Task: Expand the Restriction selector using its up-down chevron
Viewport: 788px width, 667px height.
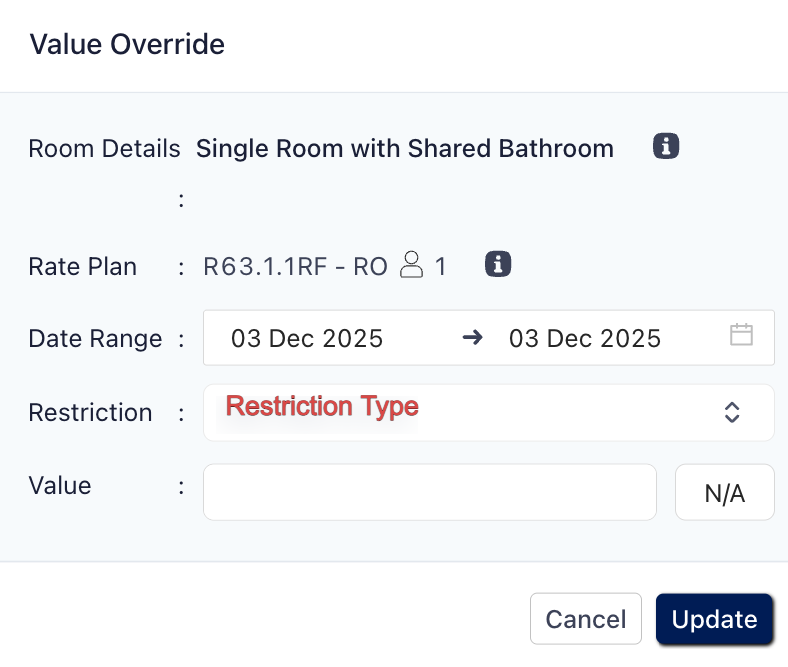Action: coord(732,412)
